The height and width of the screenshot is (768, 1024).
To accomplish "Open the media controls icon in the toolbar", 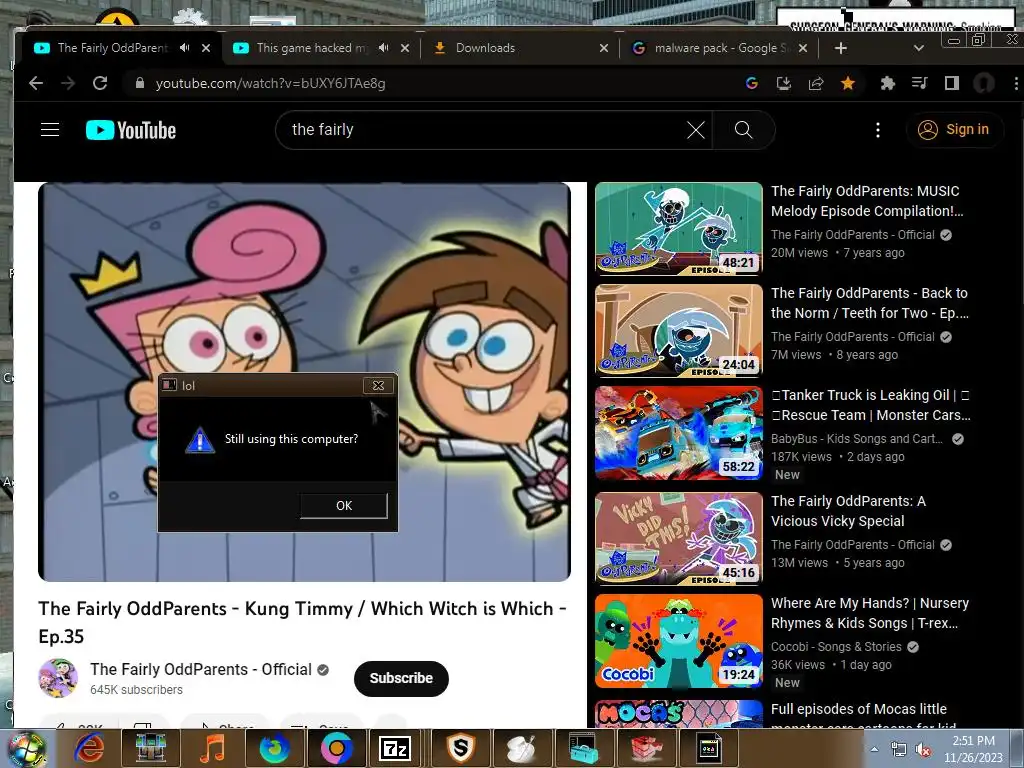I will 920,83.
